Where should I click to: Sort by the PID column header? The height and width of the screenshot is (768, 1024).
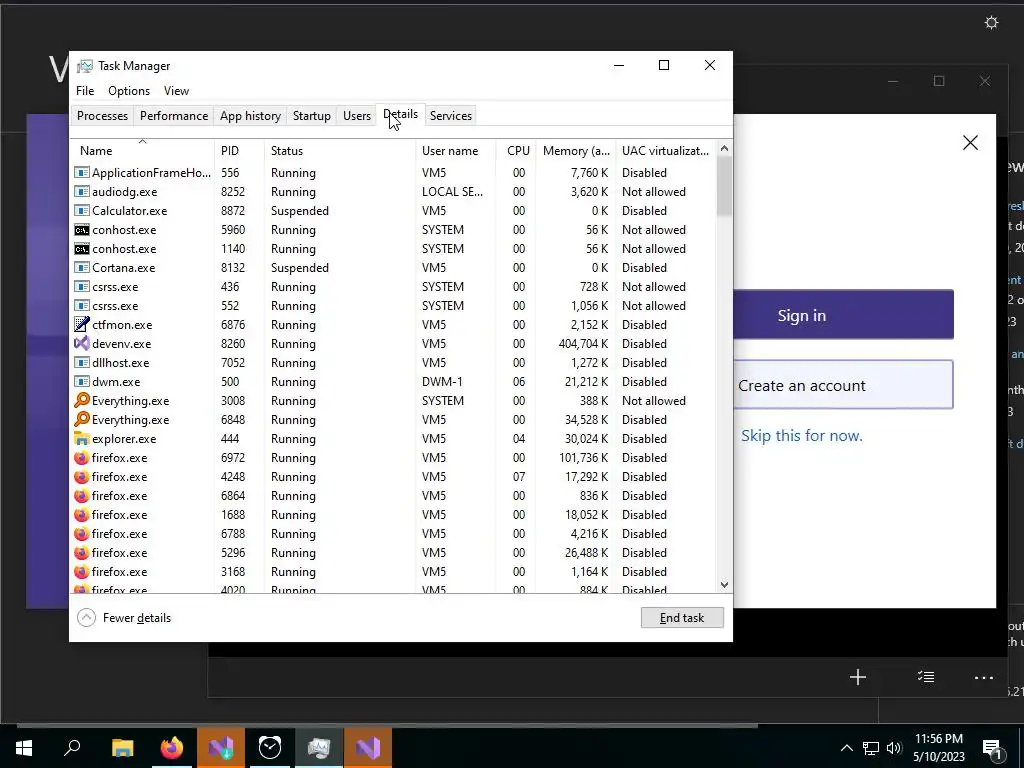tap(239, 151)
